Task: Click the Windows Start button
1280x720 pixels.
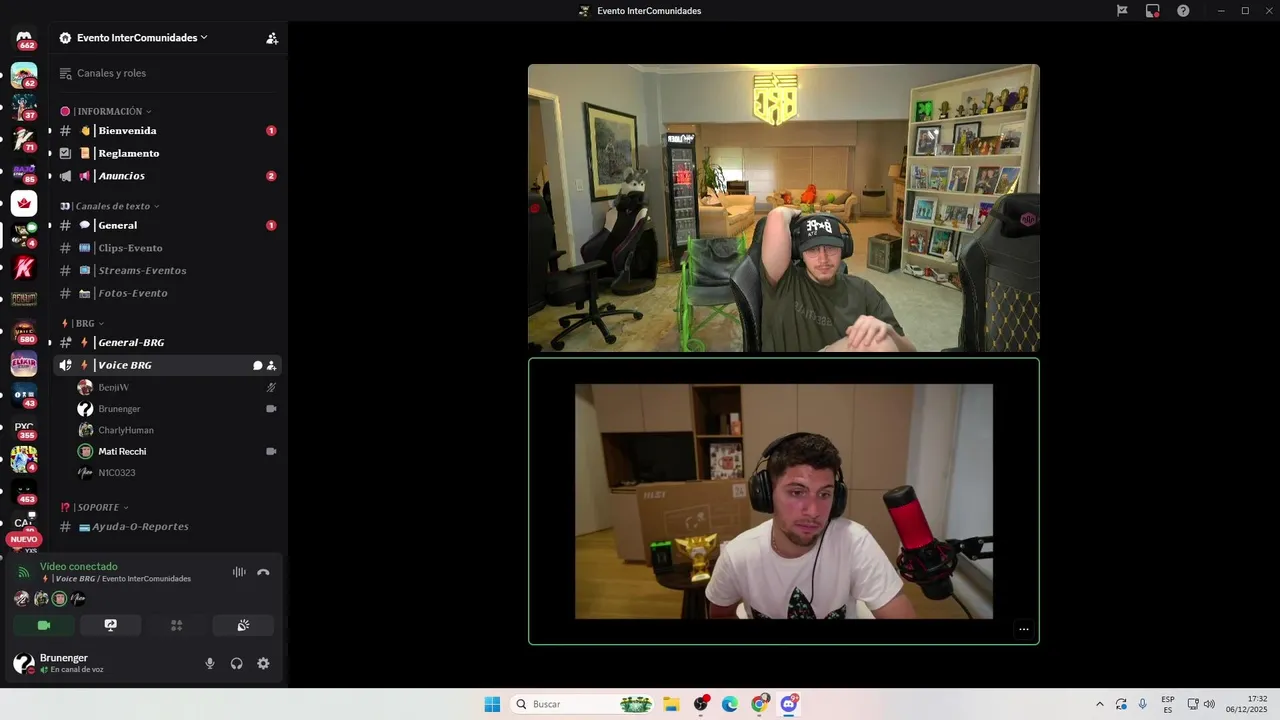Action: (492, 704)
